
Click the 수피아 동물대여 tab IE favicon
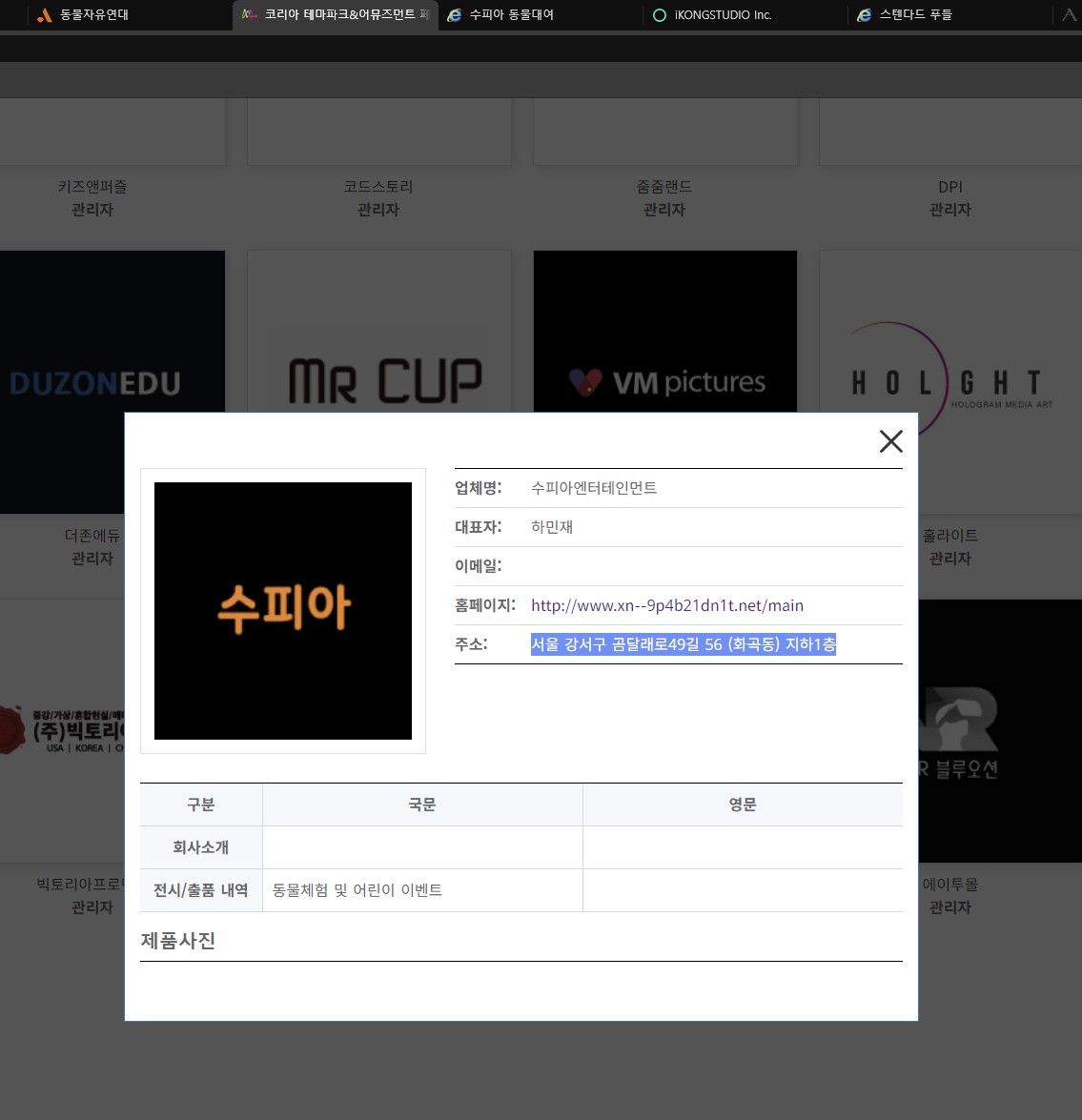454,15
